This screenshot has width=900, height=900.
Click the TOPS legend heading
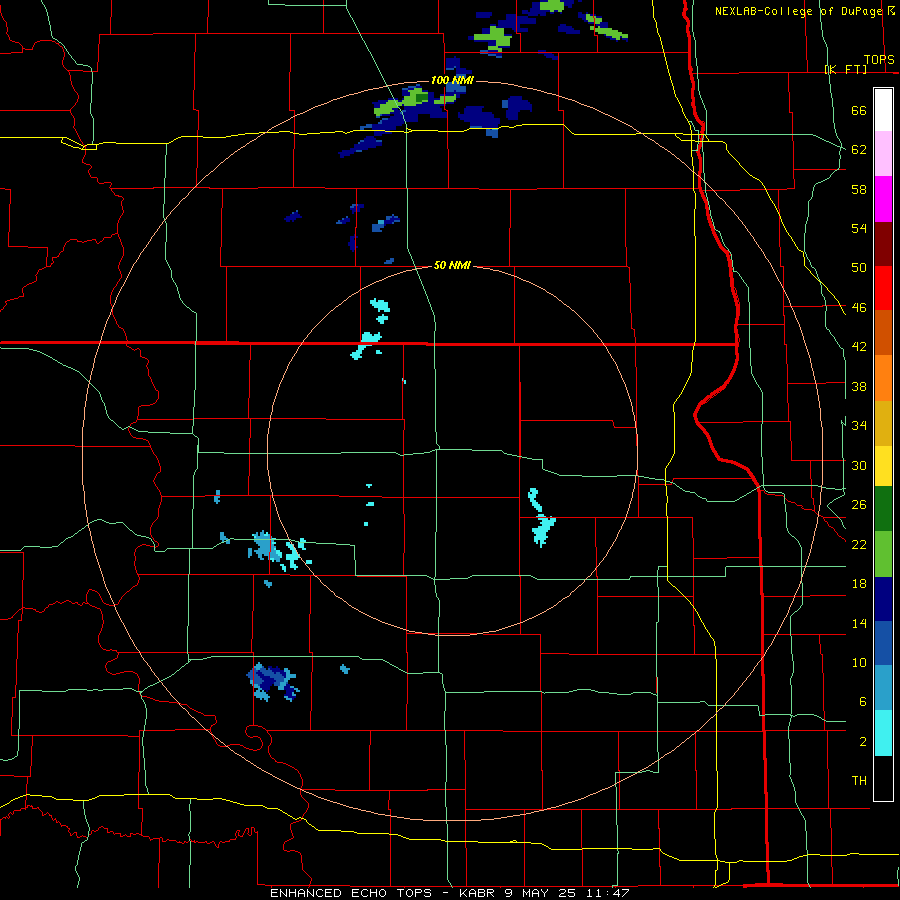point(879,59)
